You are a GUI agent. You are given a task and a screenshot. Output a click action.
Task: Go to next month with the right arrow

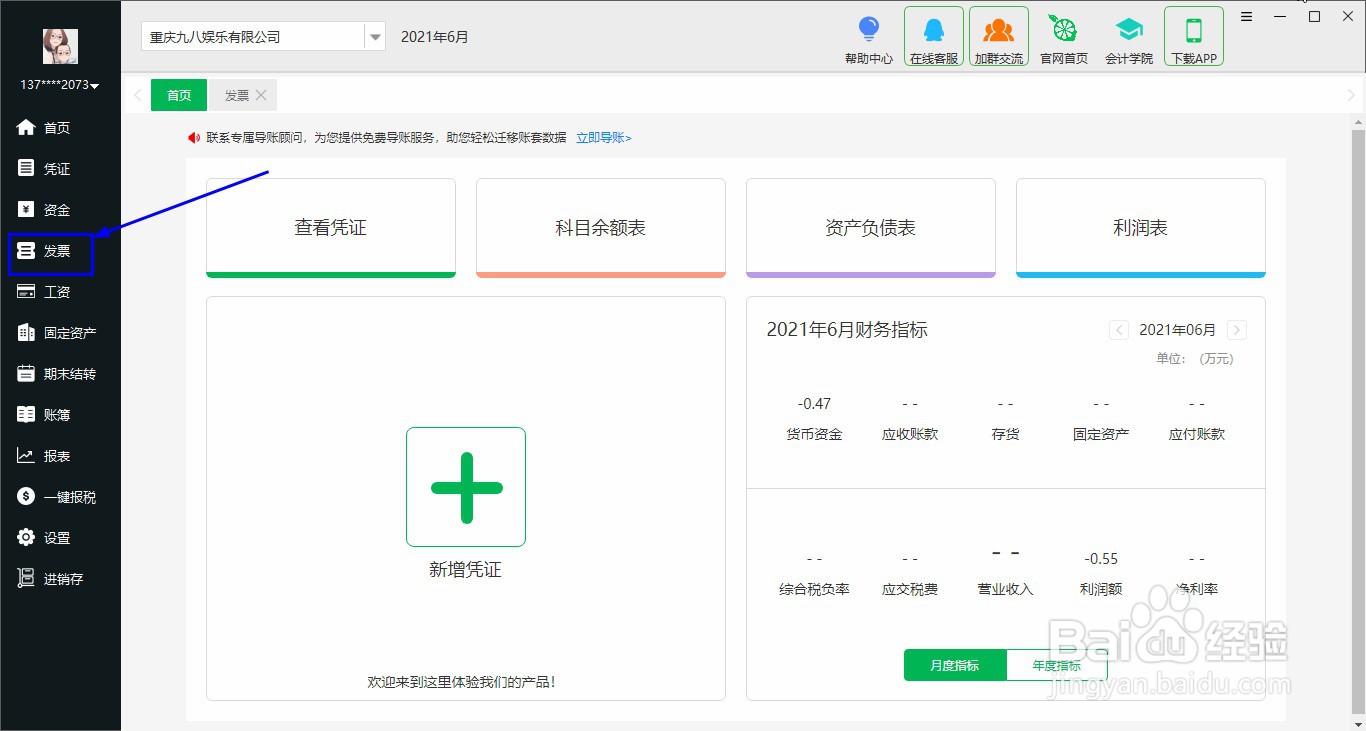[1237, 330]
